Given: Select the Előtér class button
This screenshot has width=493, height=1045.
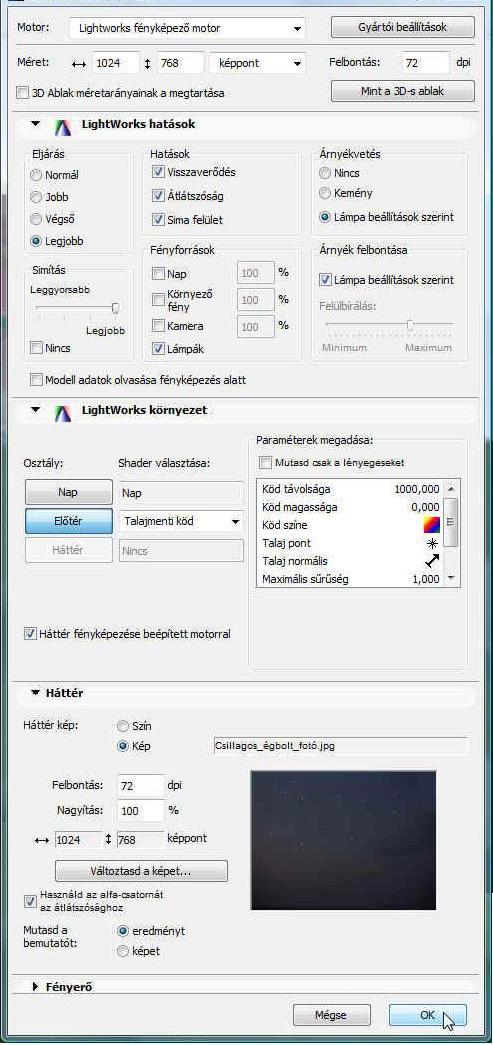Looking at the screenshot, I should click(69, 521).
